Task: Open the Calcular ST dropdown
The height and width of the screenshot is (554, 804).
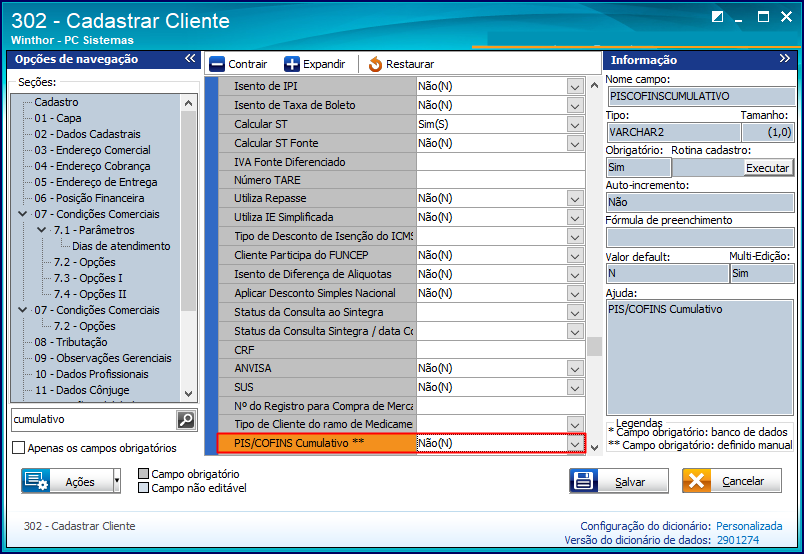Action: [575, 124]
